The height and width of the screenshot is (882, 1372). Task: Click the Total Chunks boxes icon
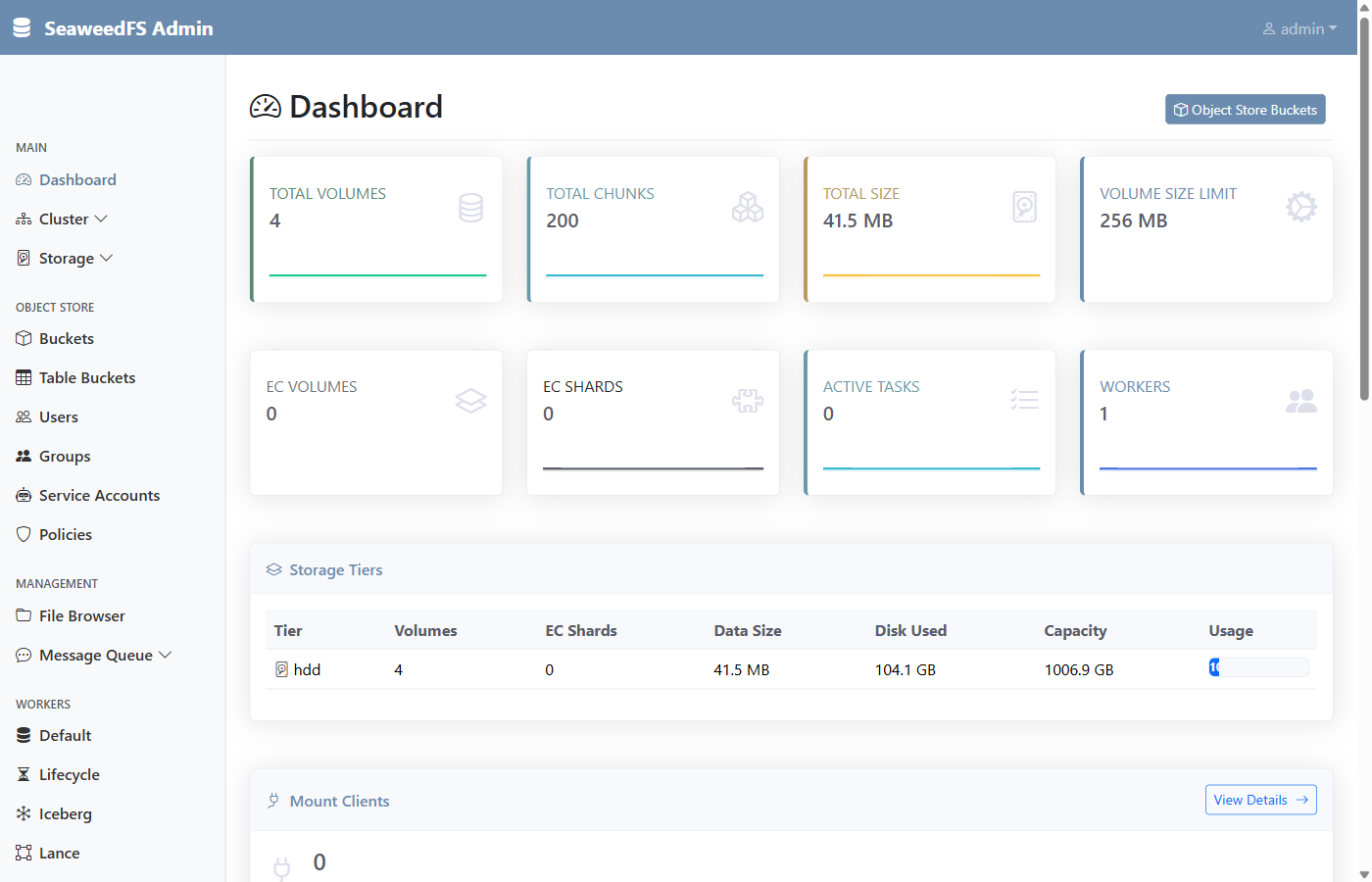748,208
